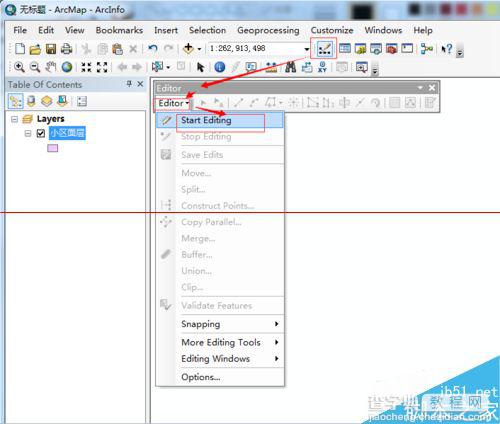Collapse the Layers data frame tree
The image size is (500, 424).
14,119
